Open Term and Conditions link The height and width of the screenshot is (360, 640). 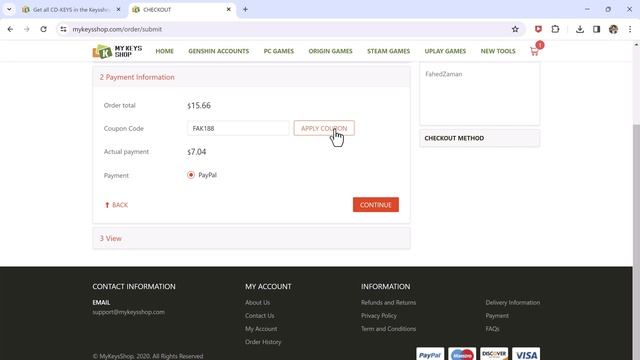click(388, 329)
